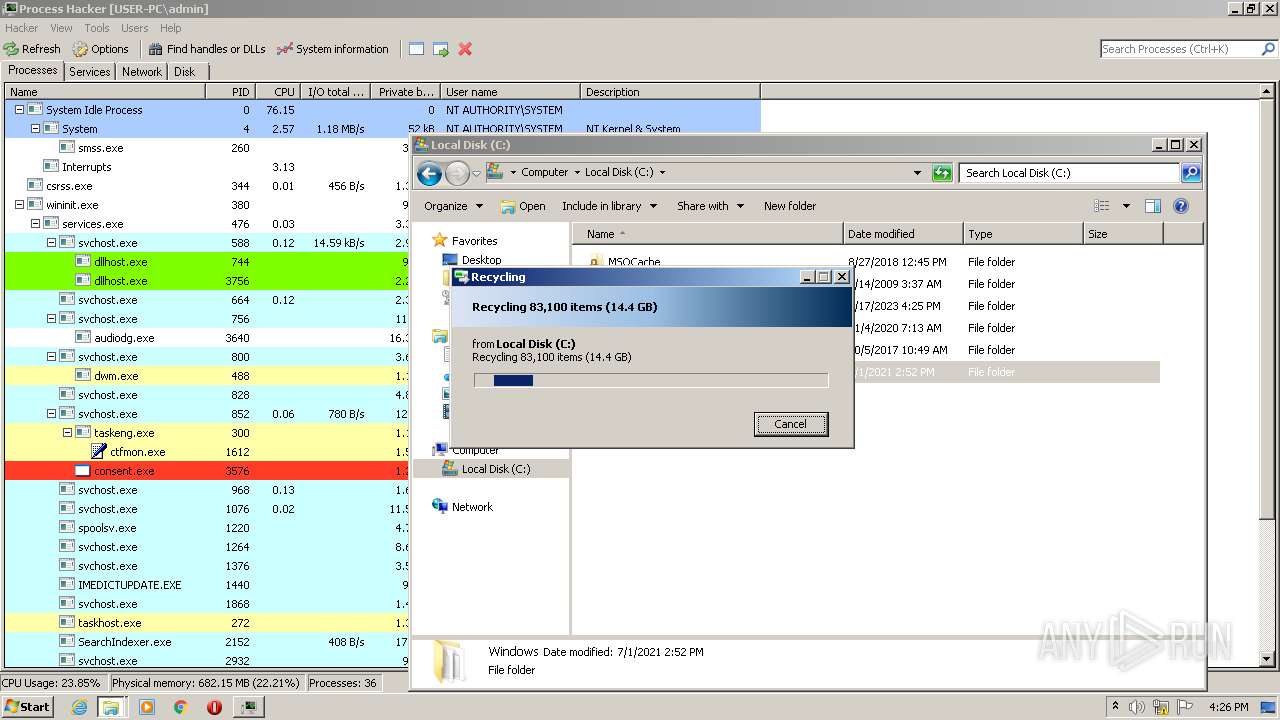Screen dimensions: 1280x720
Task: Collapse the System Idle Process tree node
Action: coord(19,110)
